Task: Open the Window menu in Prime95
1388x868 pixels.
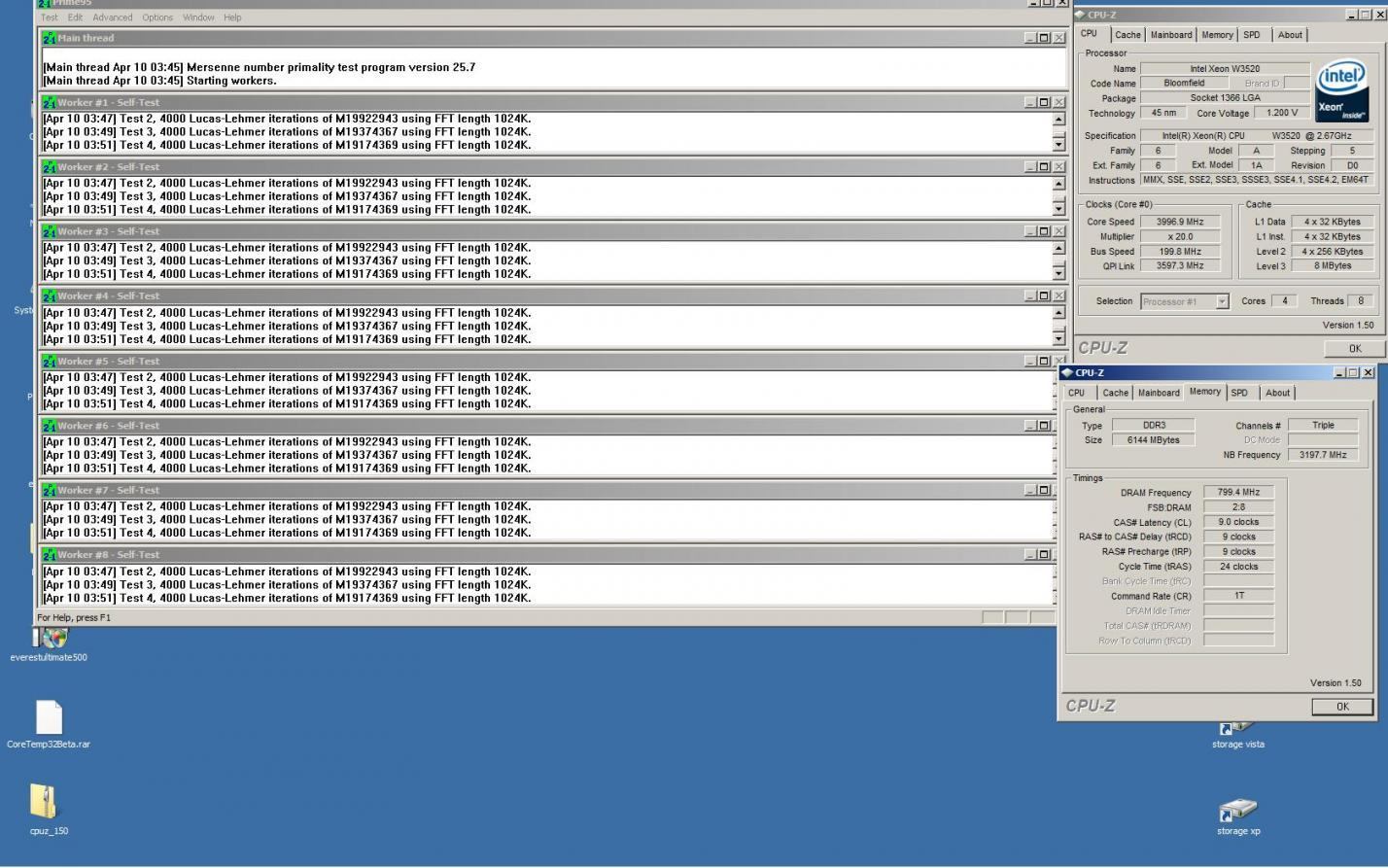Action: point(198,17)
